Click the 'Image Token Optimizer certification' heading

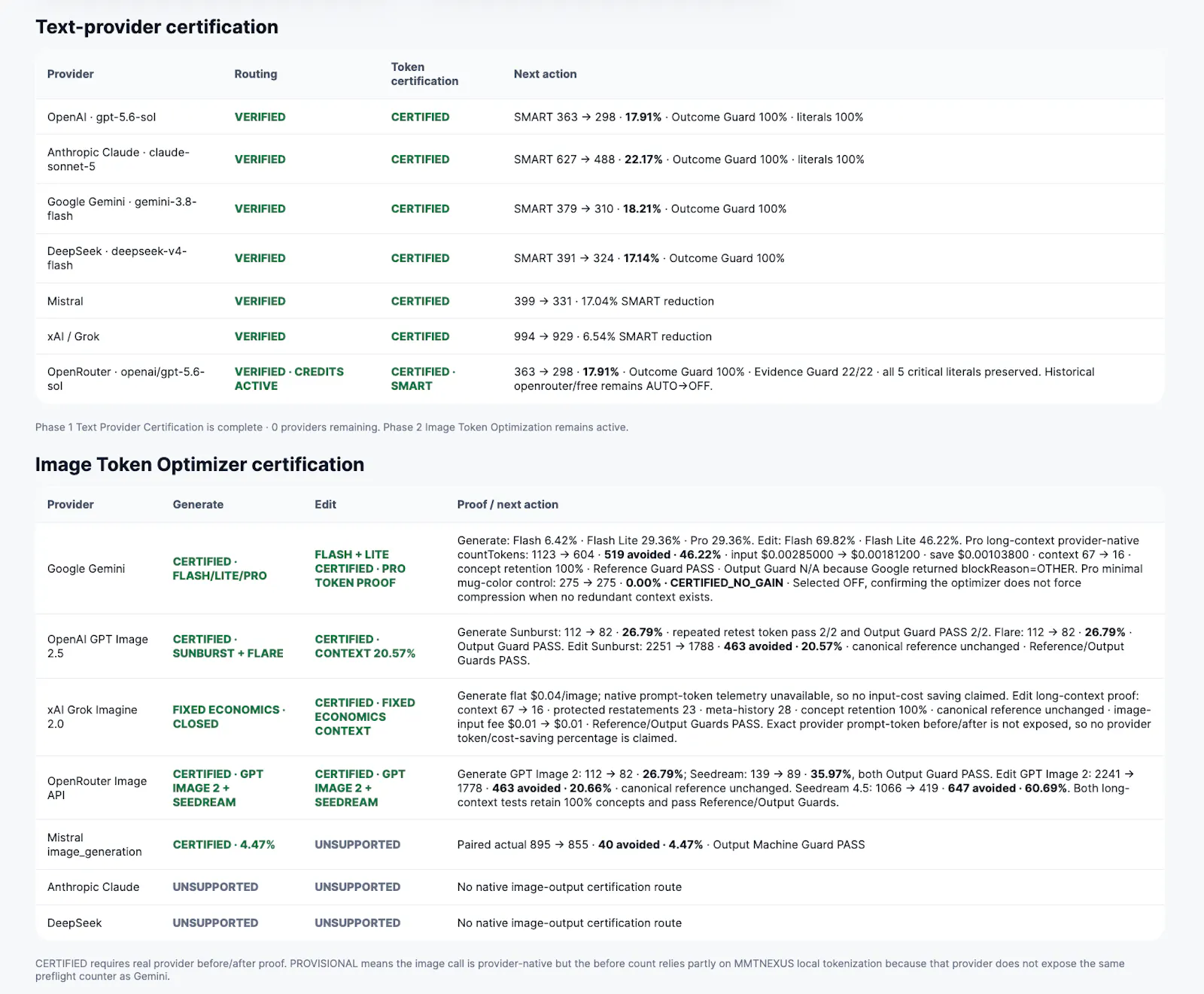click(x=199, y=464)
